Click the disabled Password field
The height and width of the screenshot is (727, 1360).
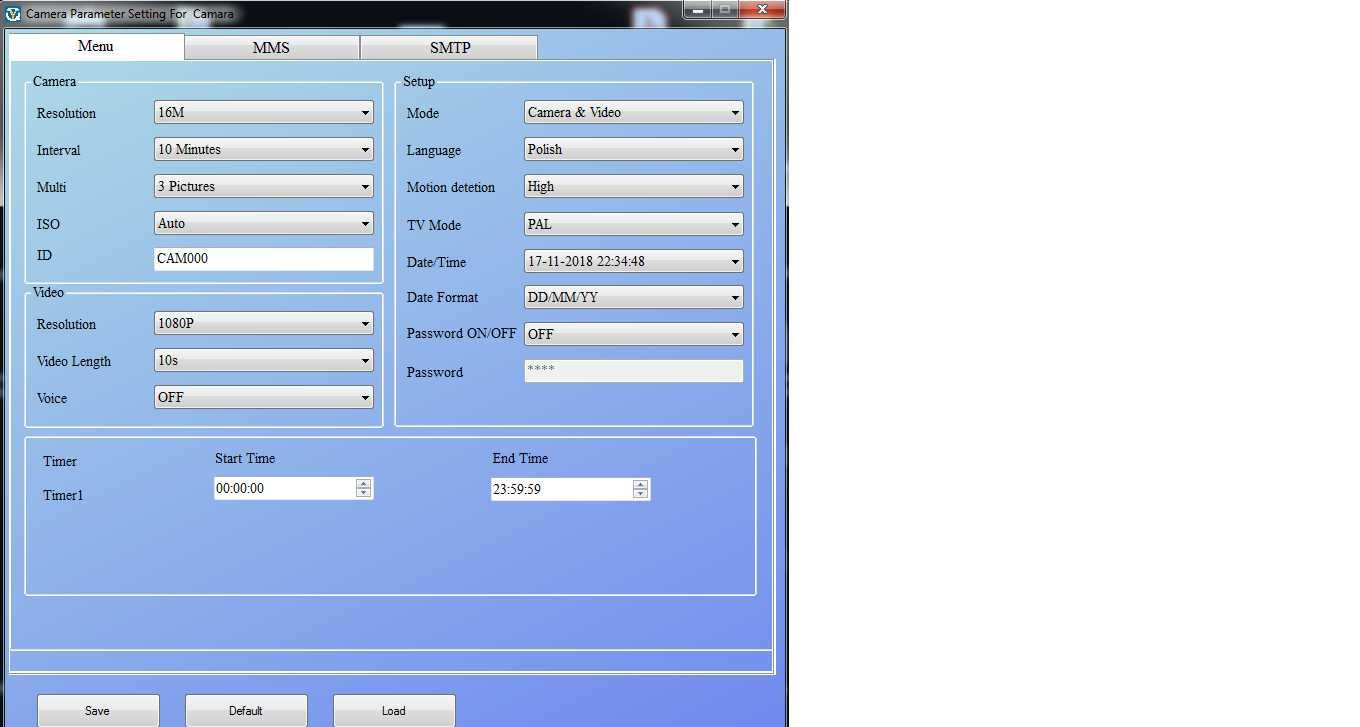coord(634,371)
